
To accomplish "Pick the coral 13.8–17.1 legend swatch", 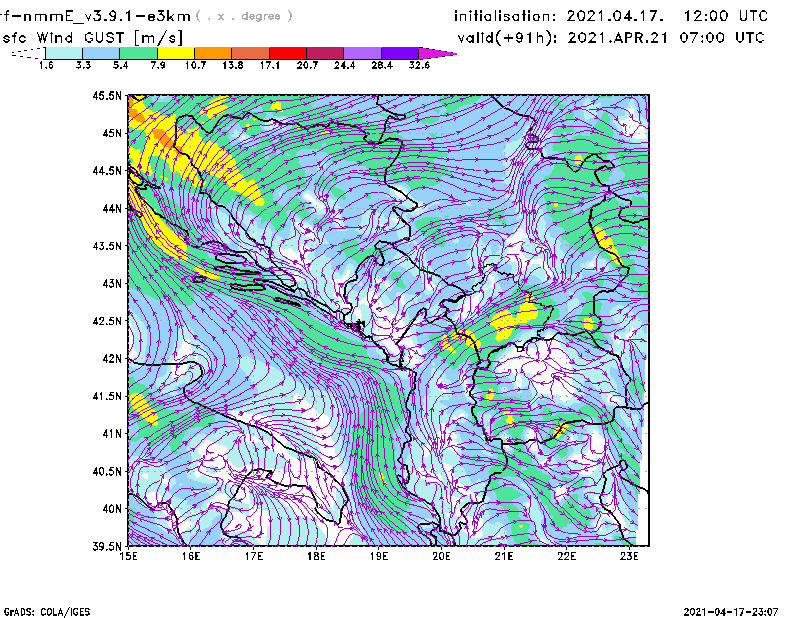I will [251, 53].
